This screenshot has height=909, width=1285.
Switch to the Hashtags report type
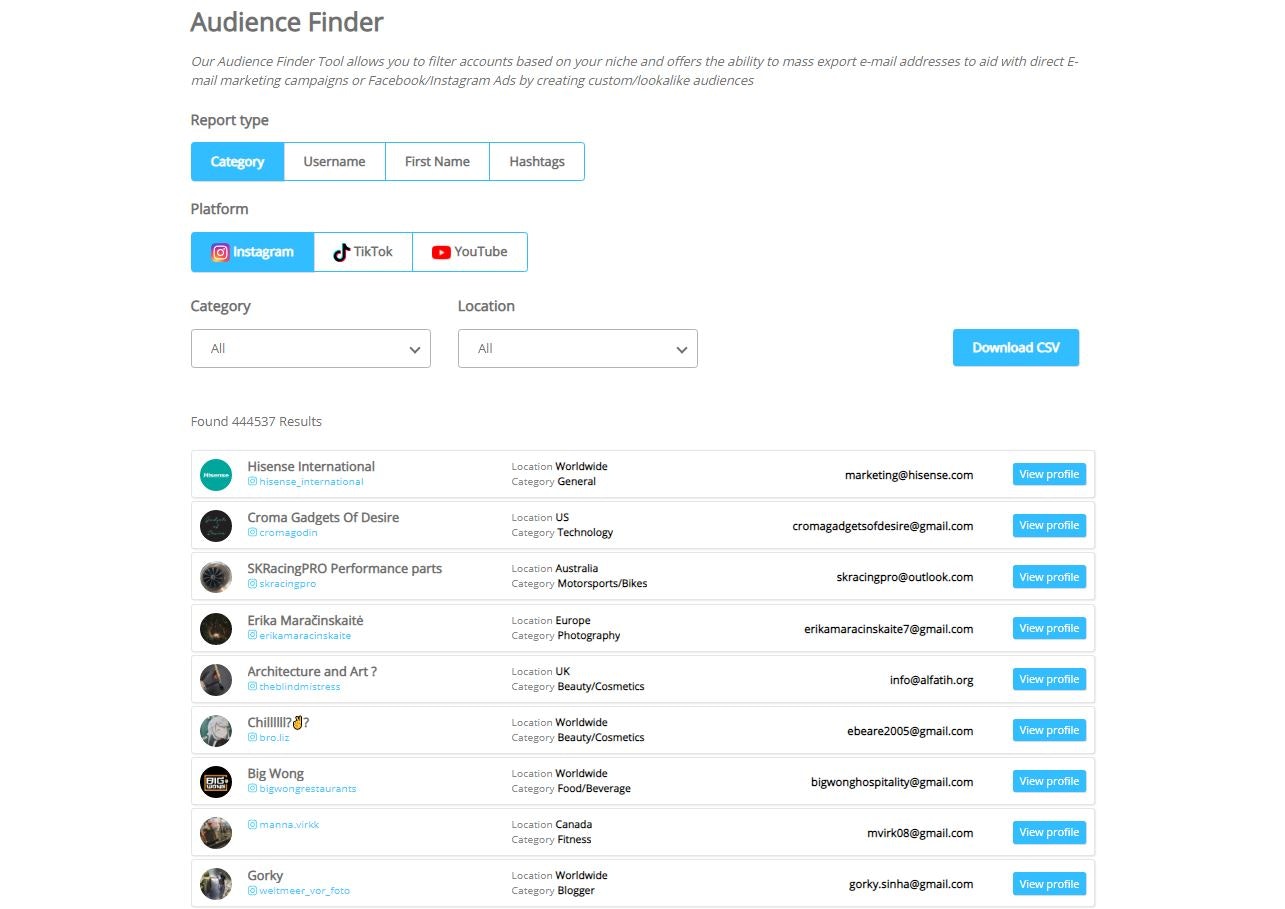point(536,161)
